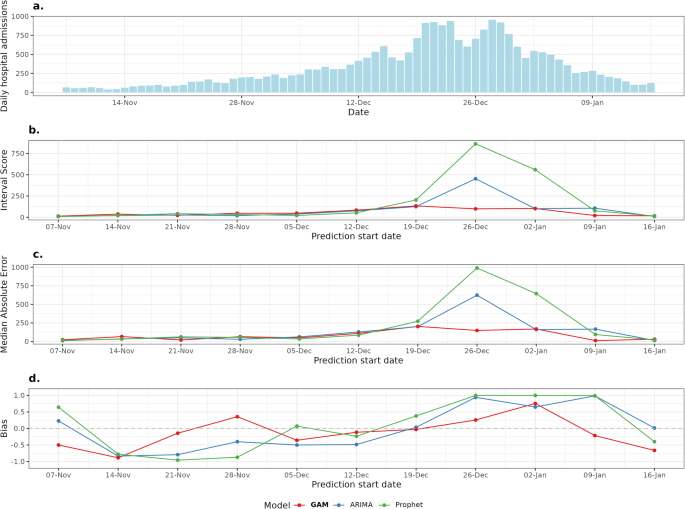Select the Prophet legend label
Image resolution: width=685 pixels, height=509 pixels.
click(409, 505)
